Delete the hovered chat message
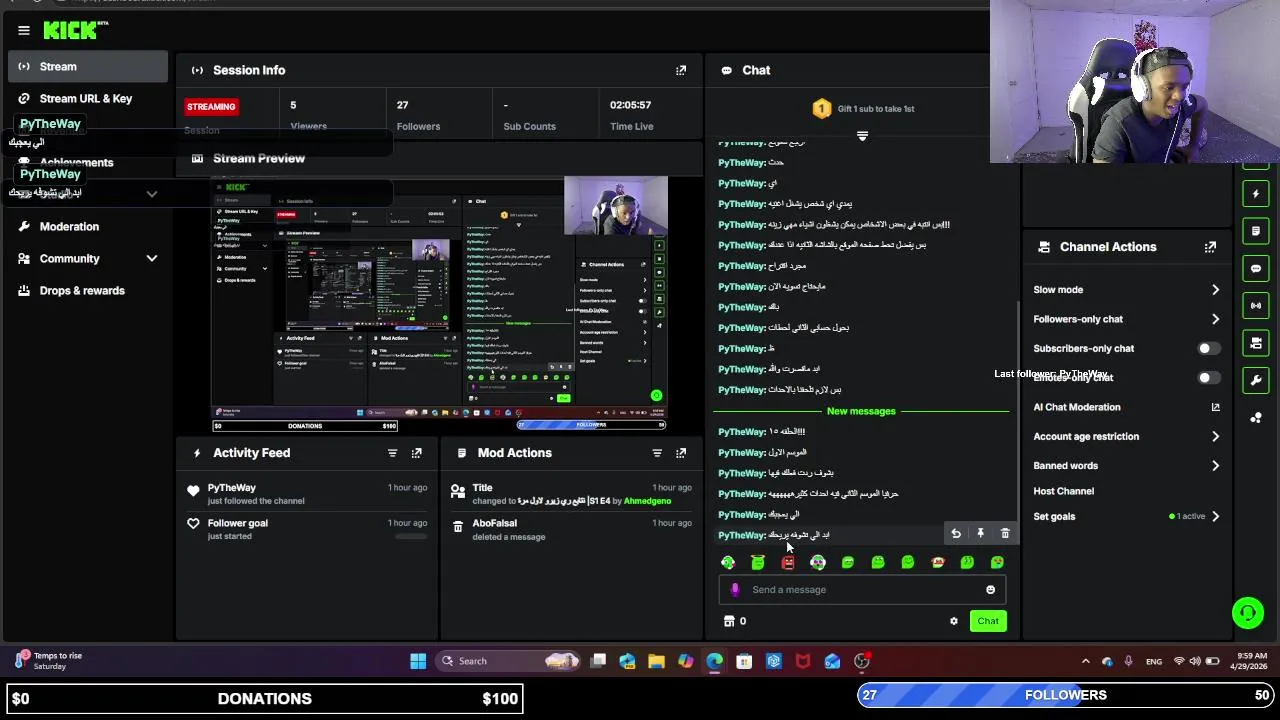The image size is (1280, 720). click(x=1005, y=534)
